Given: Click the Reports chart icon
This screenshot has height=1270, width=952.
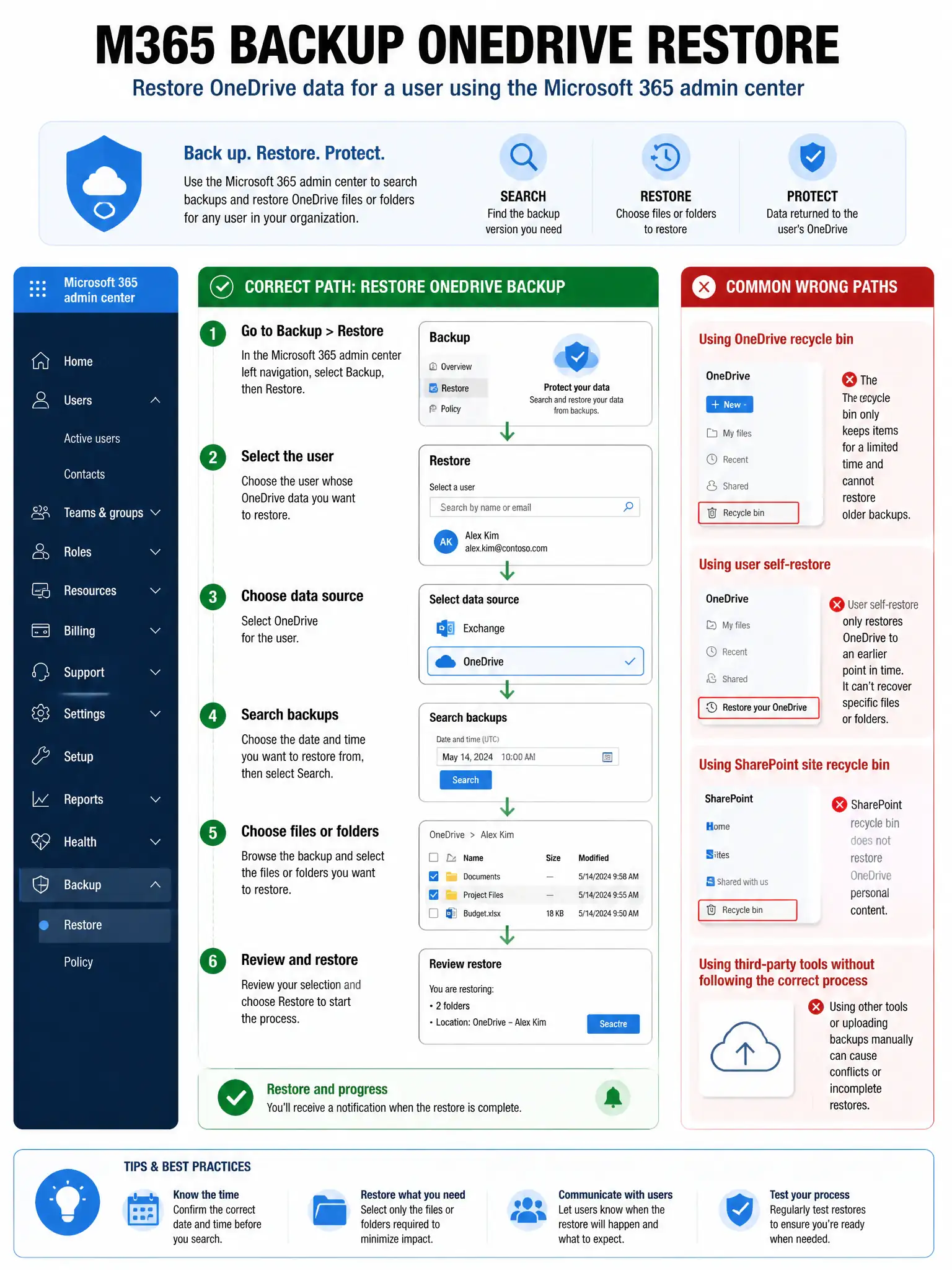Looking at the screenshot, I should coord(40,799).
